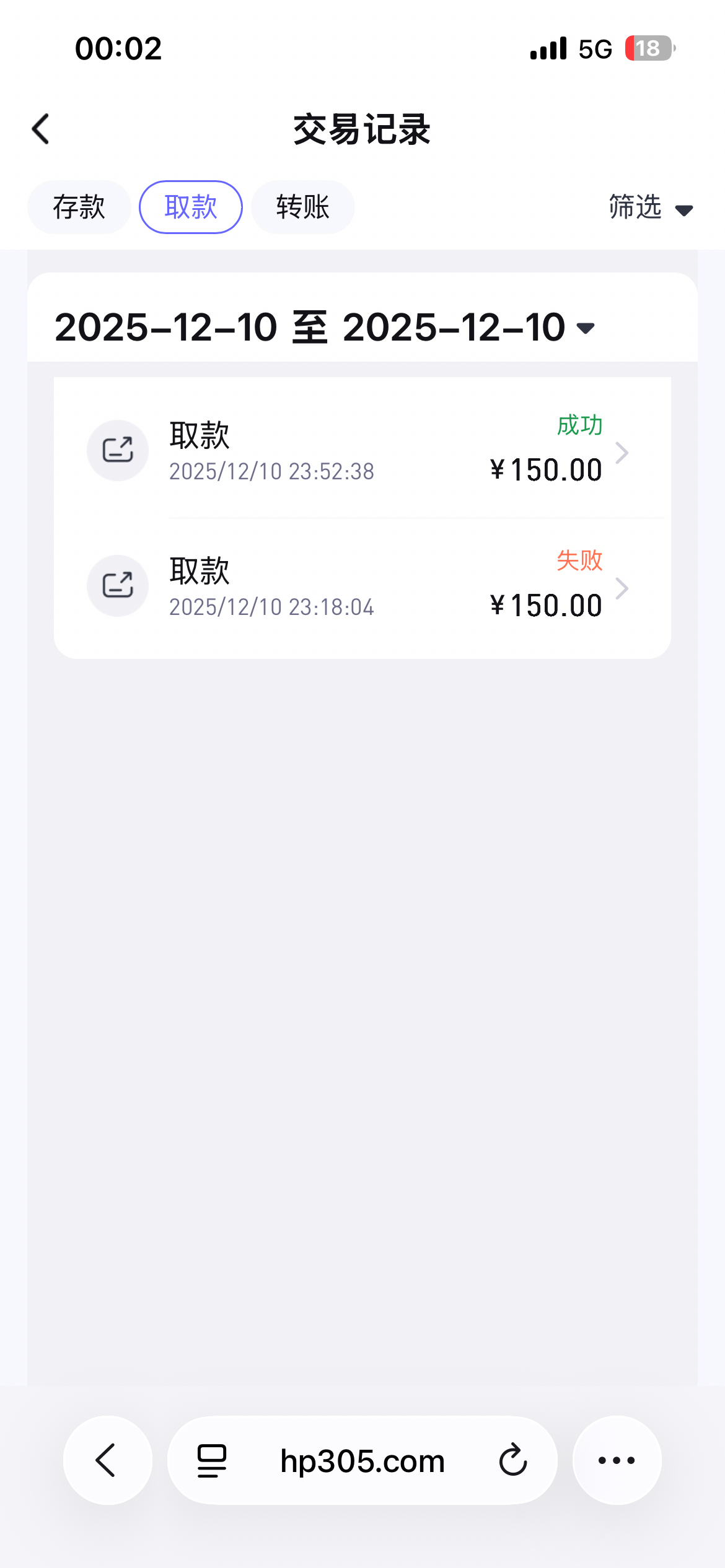This screenshot has height=1568, width=725.
Task: Open the page reader icon in address bar
Action: tap(212, 1460)
